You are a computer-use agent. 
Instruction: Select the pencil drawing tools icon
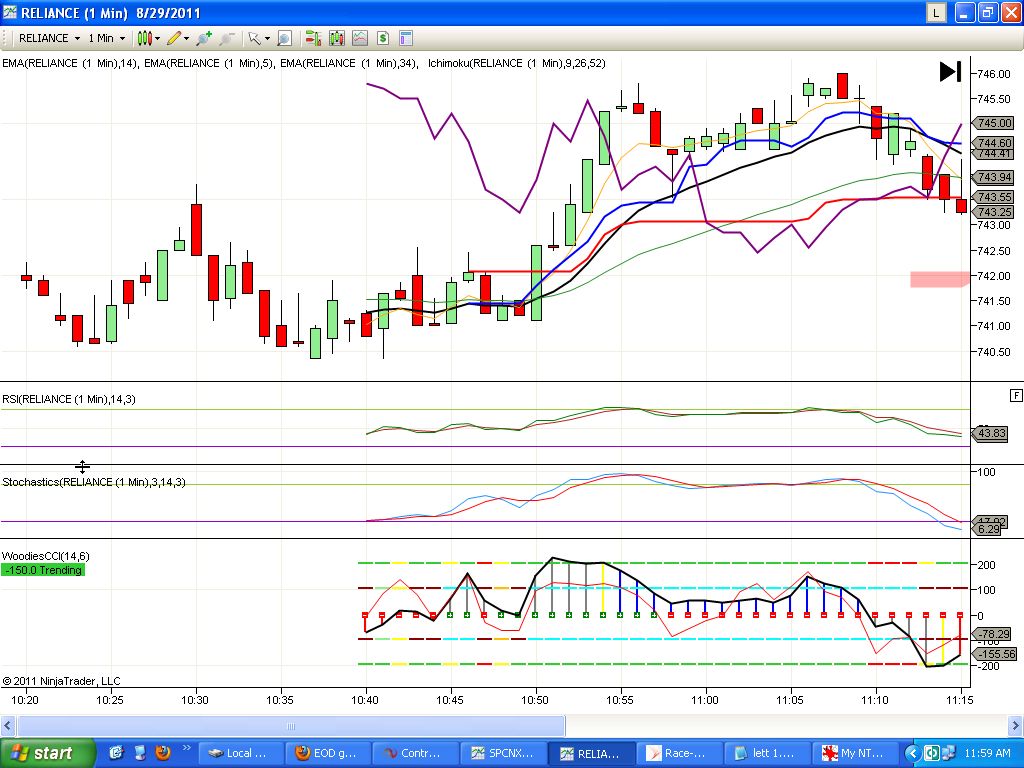[174, 39]
